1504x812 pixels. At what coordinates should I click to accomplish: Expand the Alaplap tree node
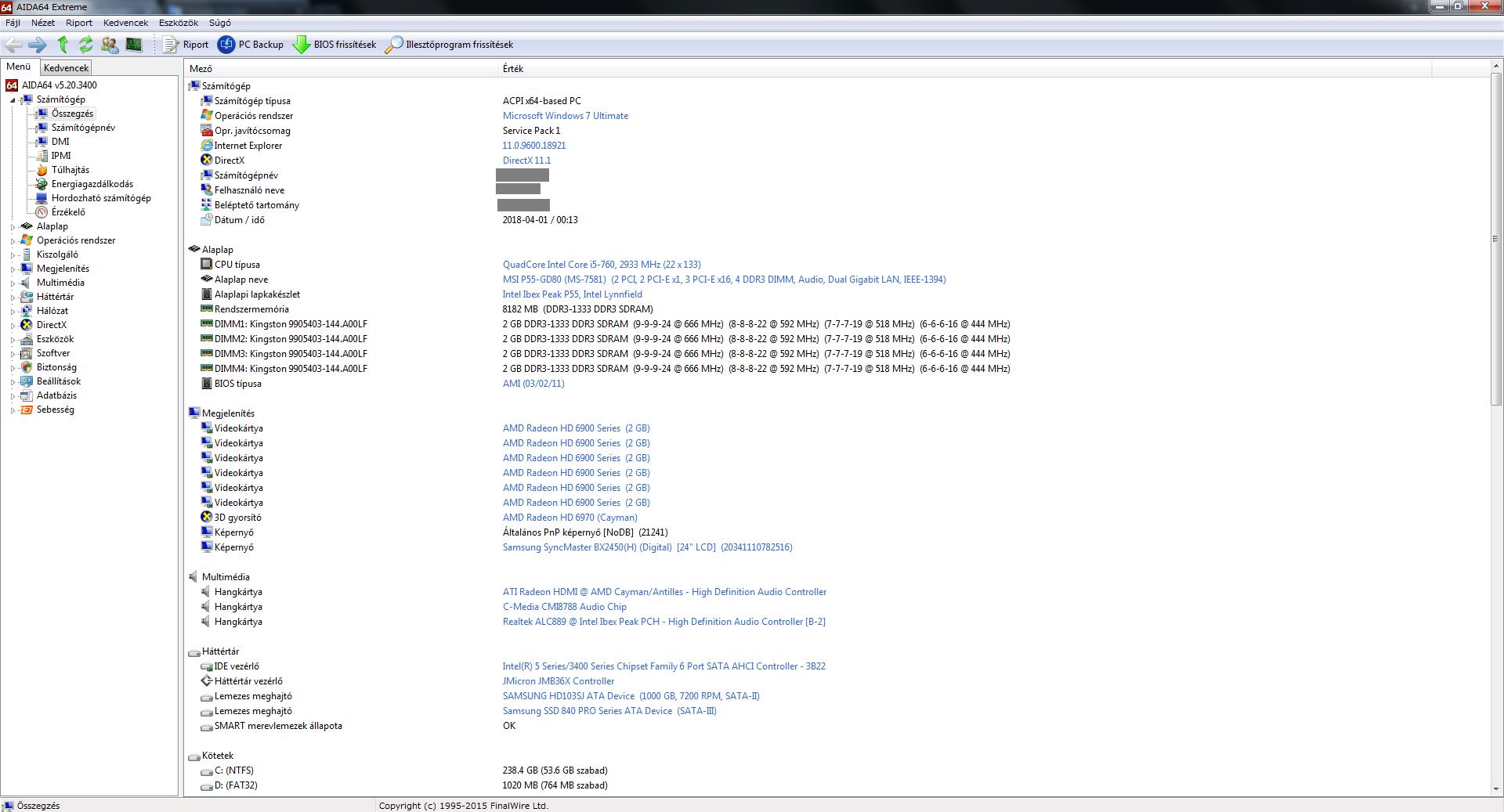[x=13, y=227]
